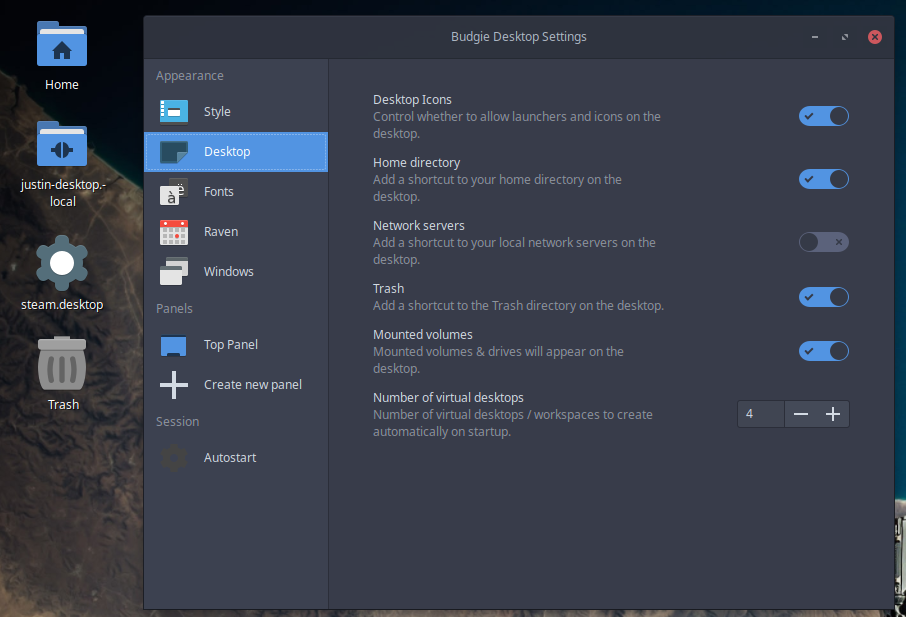This screenshot has width=906, height=617.
Task: Select Create new panel
Action: click(236, 385)
